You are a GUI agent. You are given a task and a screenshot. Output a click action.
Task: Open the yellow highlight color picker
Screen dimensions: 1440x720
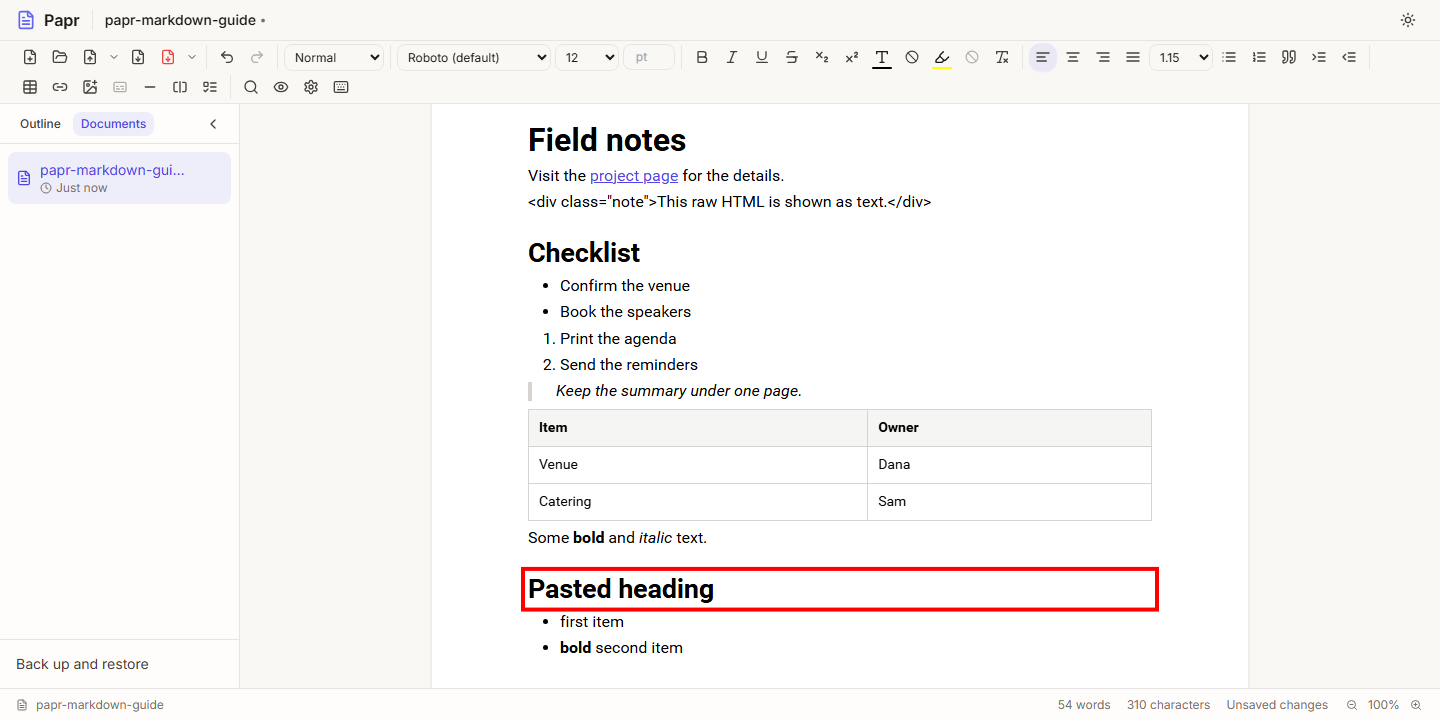pyautogui.click(x=942, y=57)
